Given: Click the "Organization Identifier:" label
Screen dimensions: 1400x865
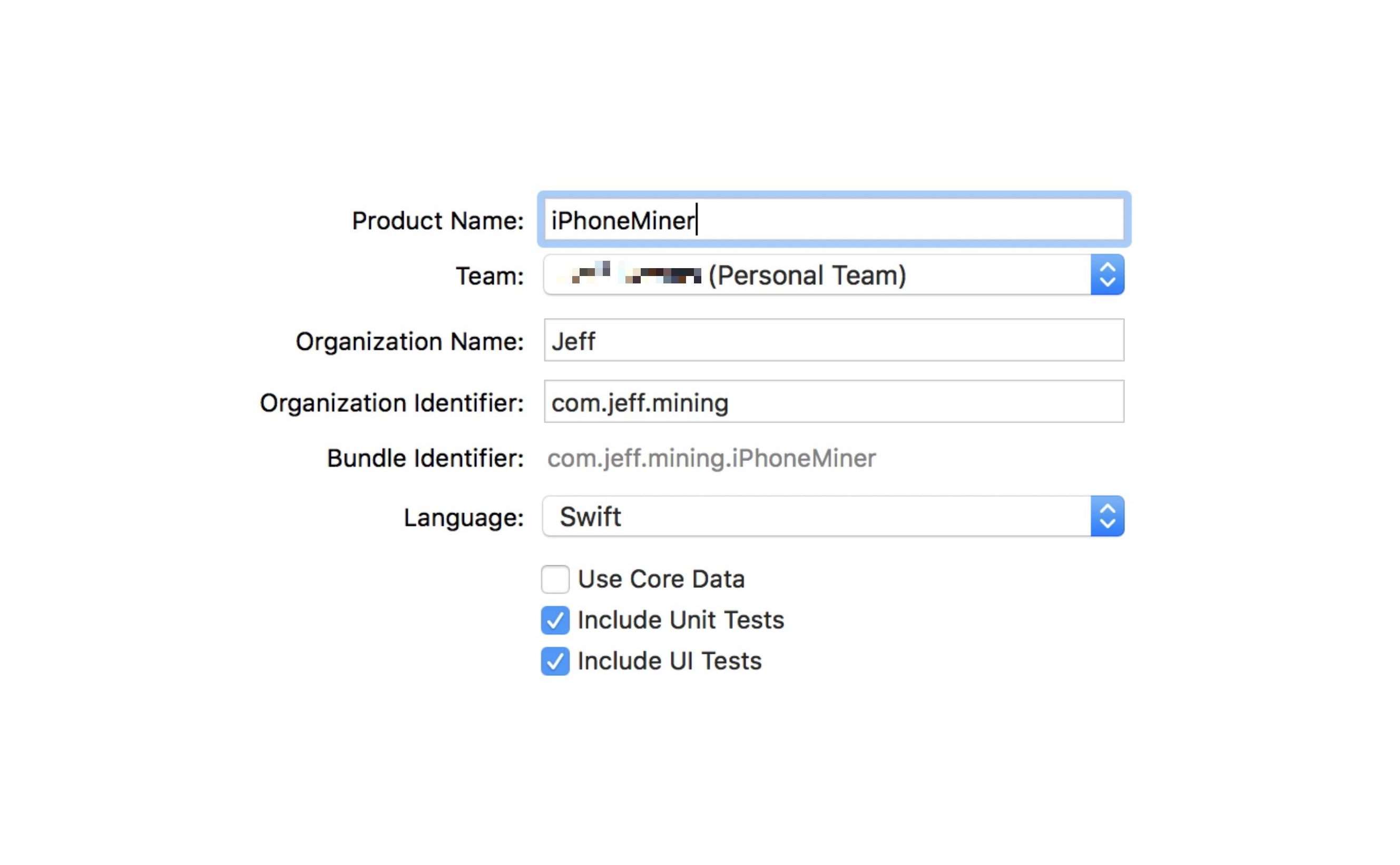Looking at the screenshot, I should [392, 403].
